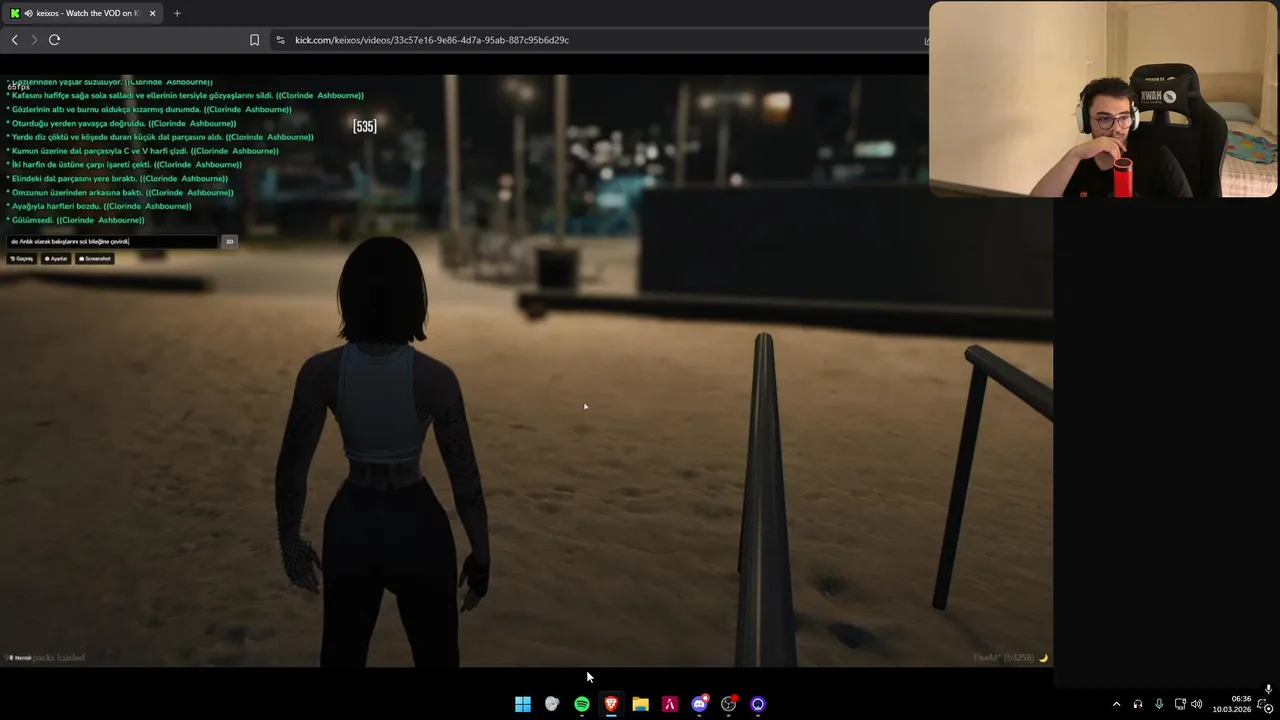
Task: Show hidden system tray icons
Action: 1117,704
